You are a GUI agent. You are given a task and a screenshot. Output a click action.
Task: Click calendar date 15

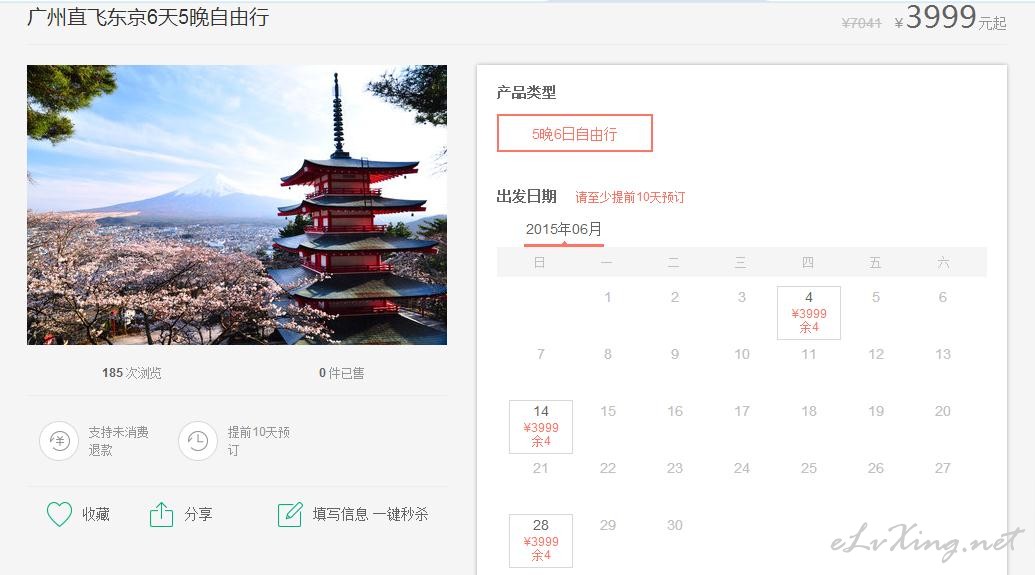608,411
